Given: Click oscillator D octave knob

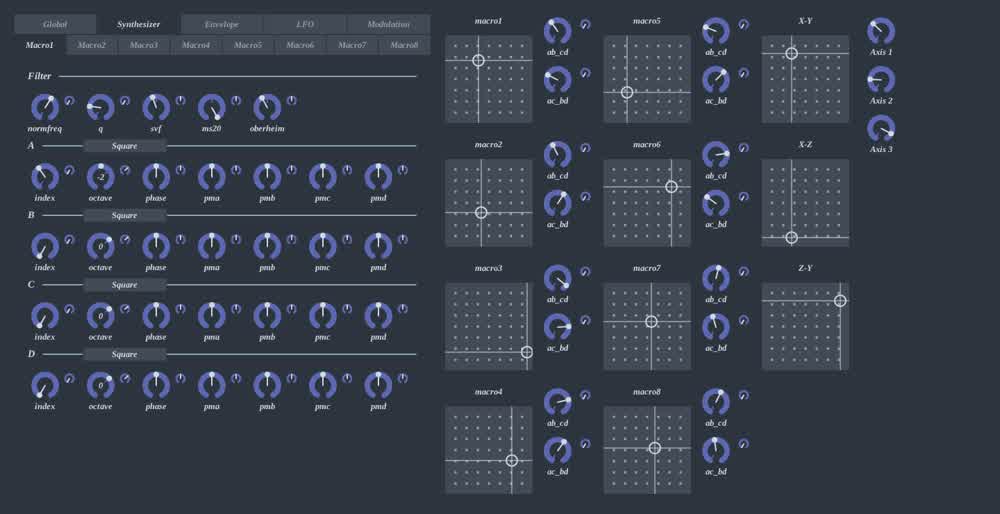Looking at the screenshot, I should [x=100, y=386].
